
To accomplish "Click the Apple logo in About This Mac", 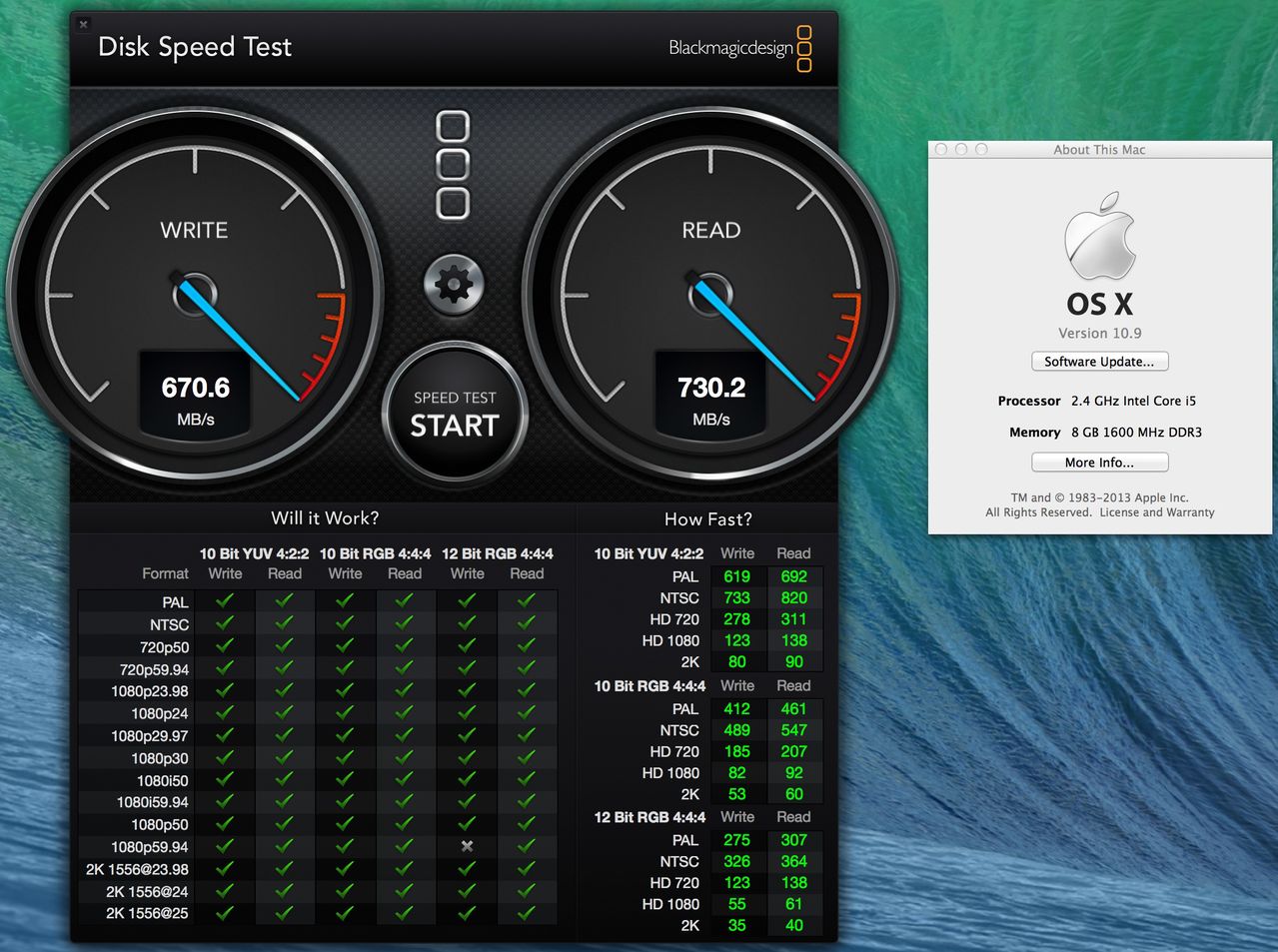I will [x=1099, y=236].
